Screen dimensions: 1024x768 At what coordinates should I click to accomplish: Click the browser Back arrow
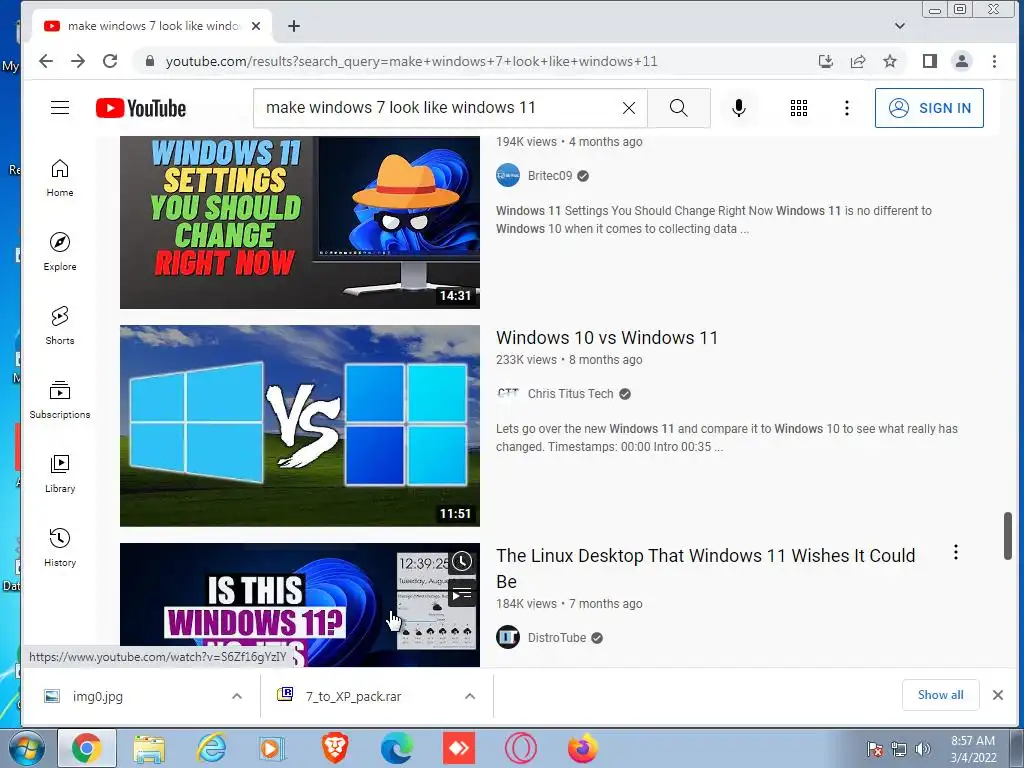(x=46, y=61)
